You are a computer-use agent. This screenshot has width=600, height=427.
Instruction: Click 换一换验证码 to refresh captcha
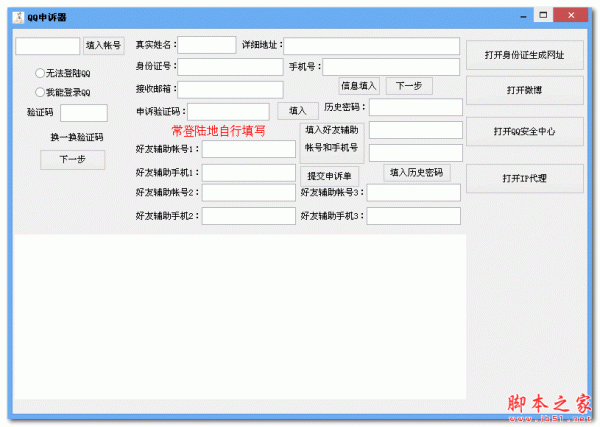pos(77,137)
